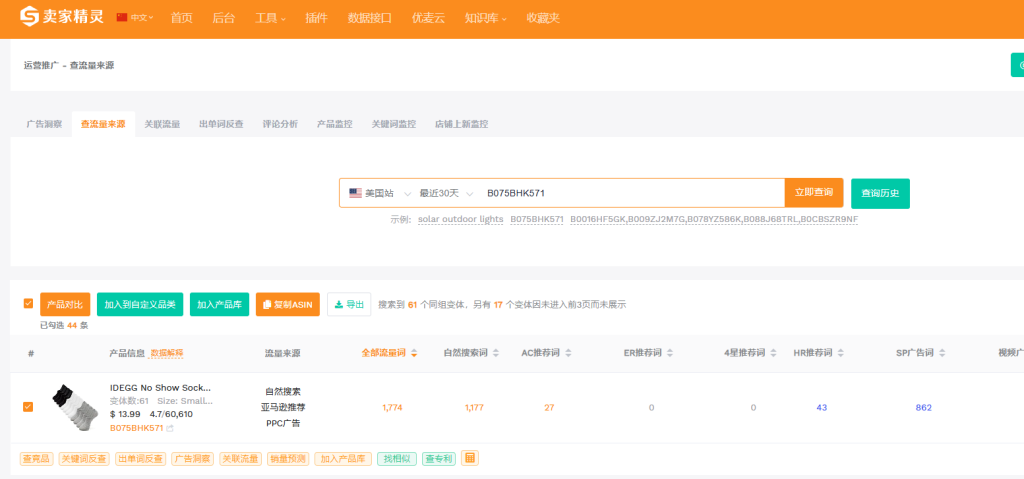The image size is (1024, 479).
Task: Click the sock product thumbnail image
Action: coord(73,407)
